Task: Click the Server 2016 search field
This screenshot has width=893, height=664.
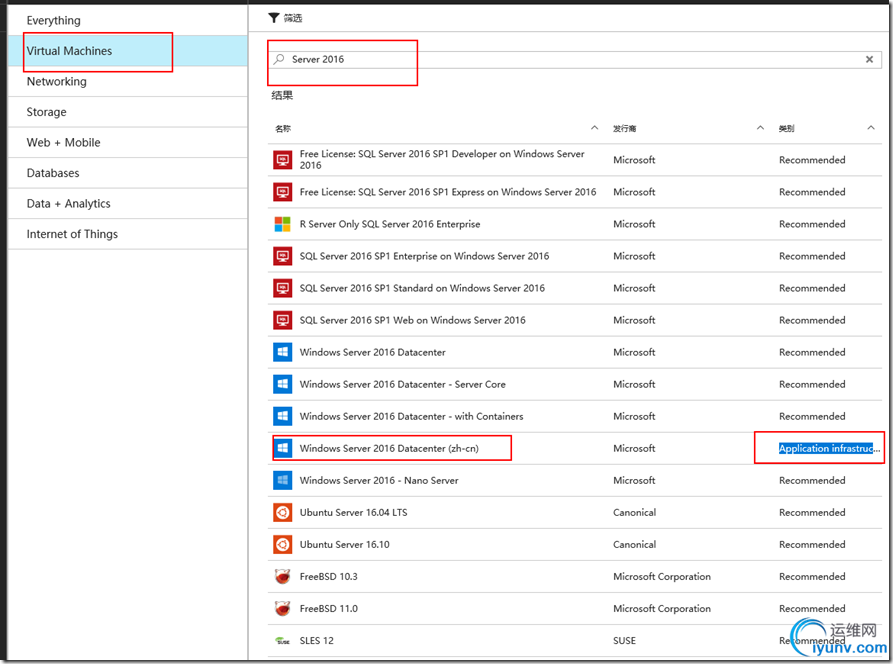Action: (x=574, y=59)
